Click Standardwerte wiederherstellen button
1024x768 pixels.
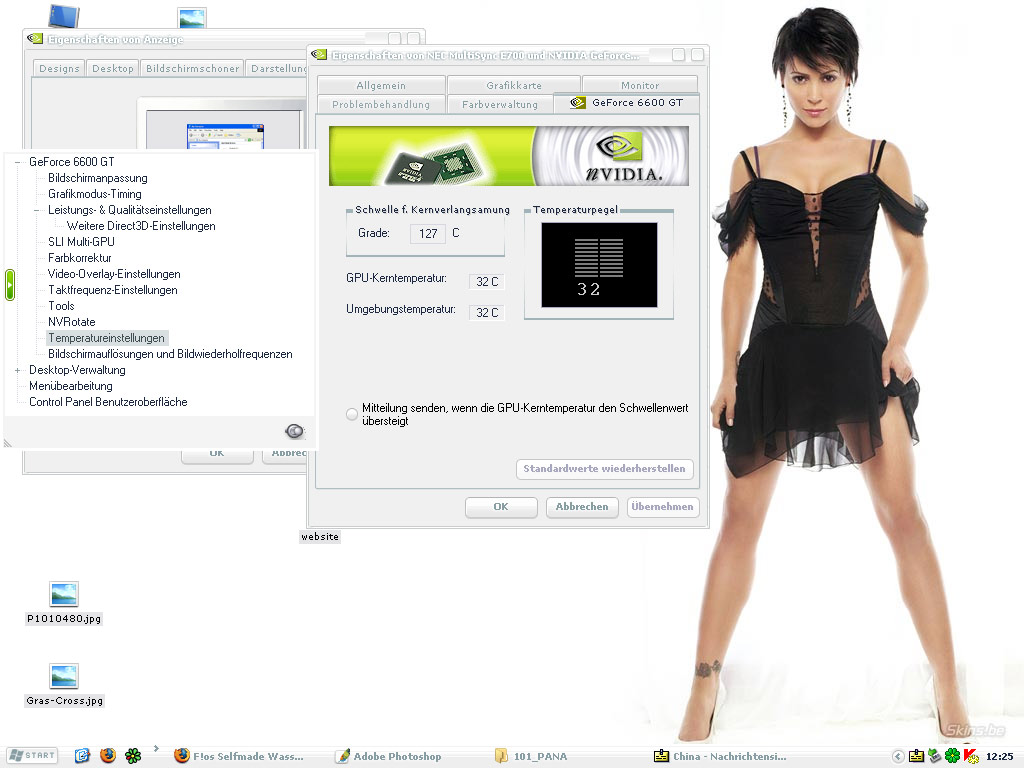pyautogui.click(x=604, y=469)
